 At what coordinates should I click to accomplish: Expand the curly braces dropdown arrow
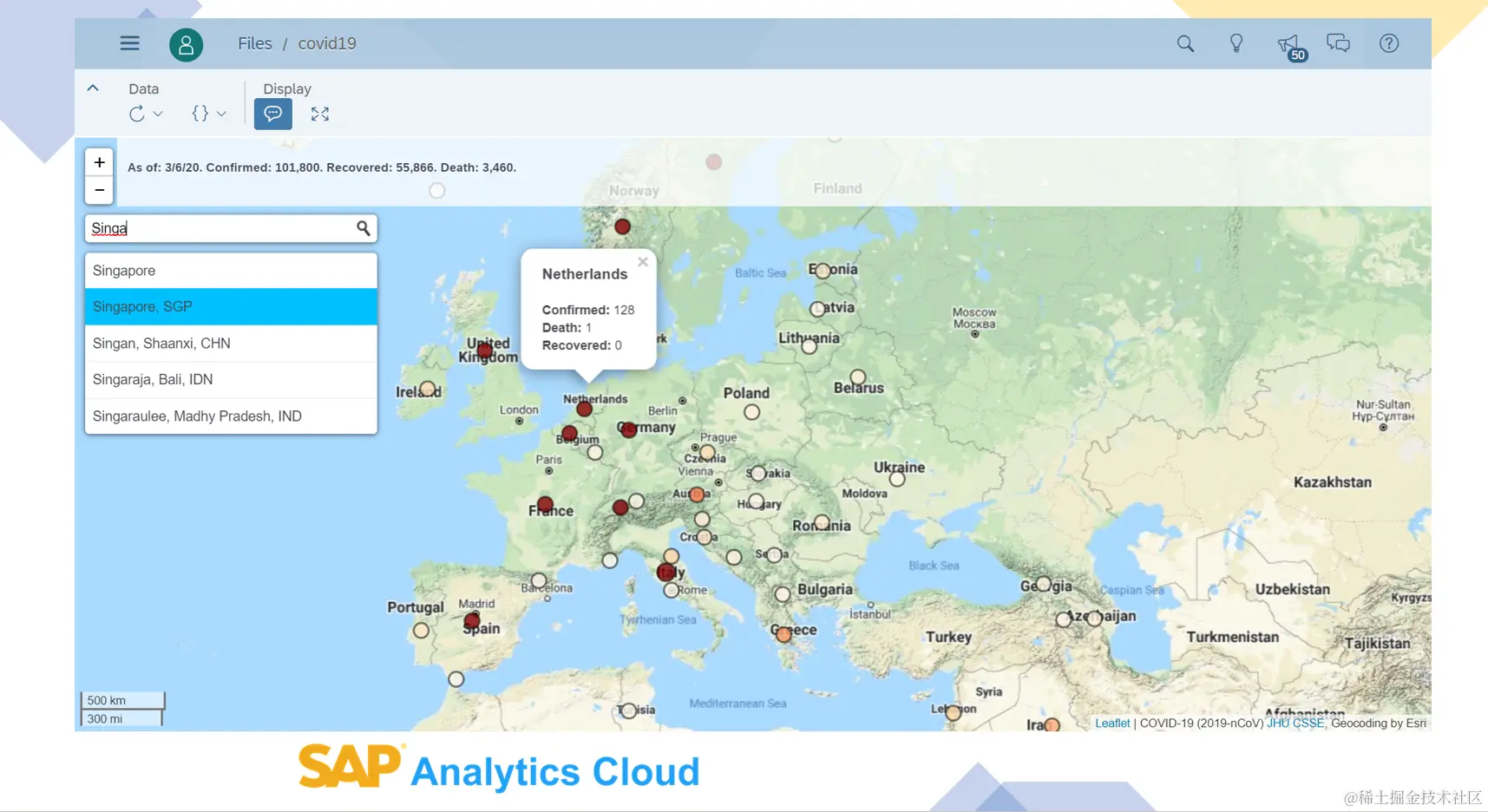pyautogui.click(x=221, y=114)
